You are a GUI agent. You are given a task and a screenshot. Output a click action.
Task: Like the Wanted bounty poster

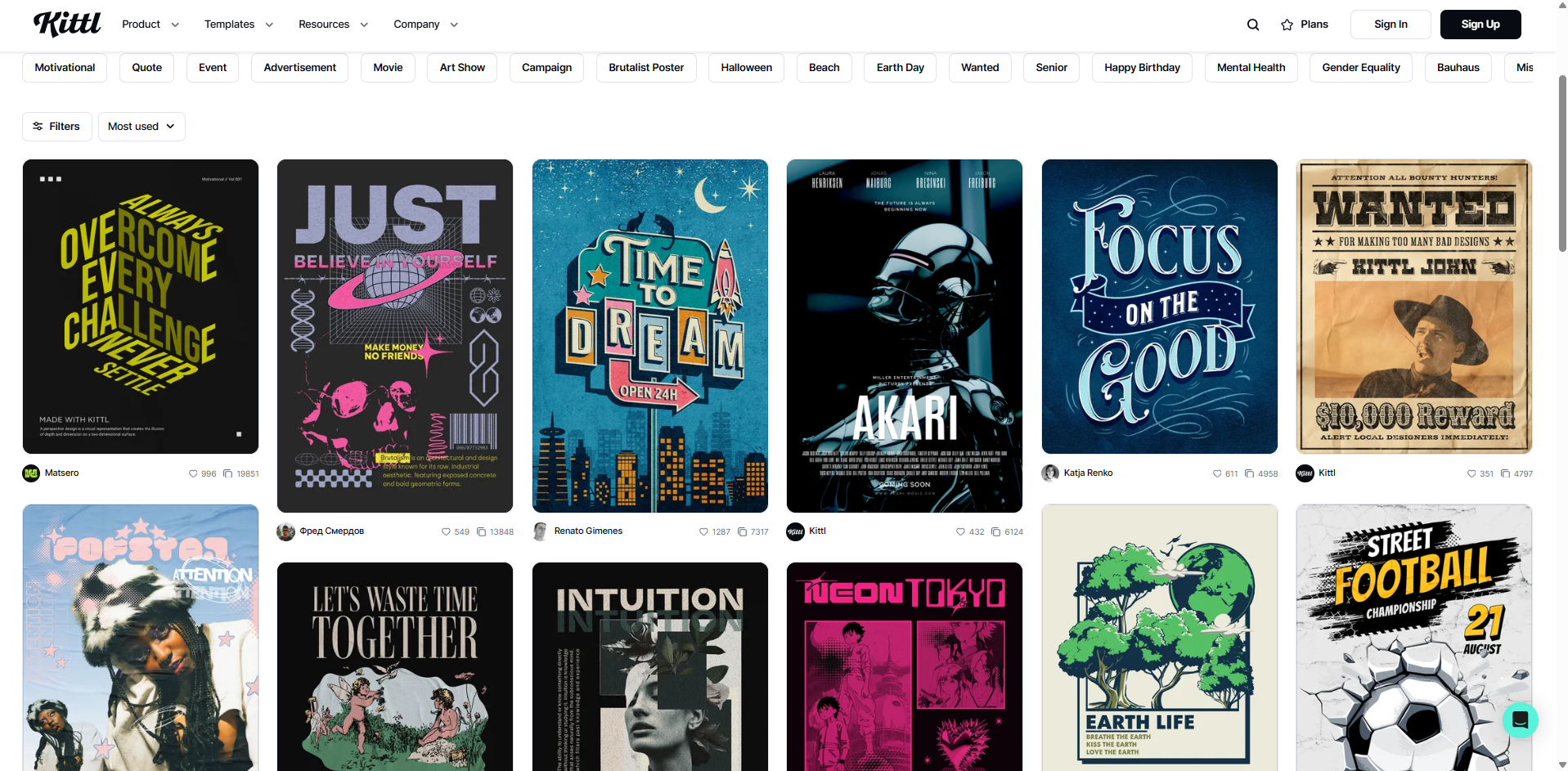(1471, 473)
